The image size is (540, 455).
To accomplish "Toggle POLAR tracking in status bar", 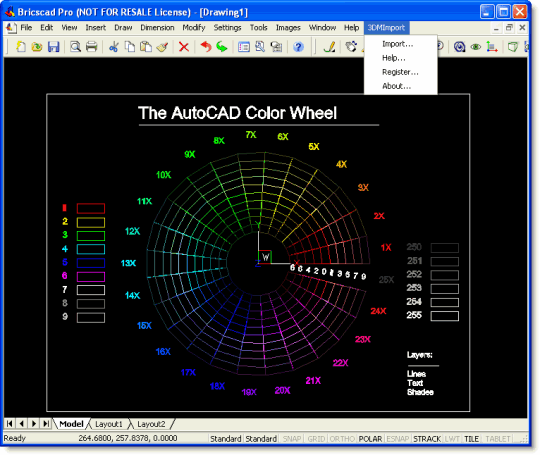I will [370, 439].
